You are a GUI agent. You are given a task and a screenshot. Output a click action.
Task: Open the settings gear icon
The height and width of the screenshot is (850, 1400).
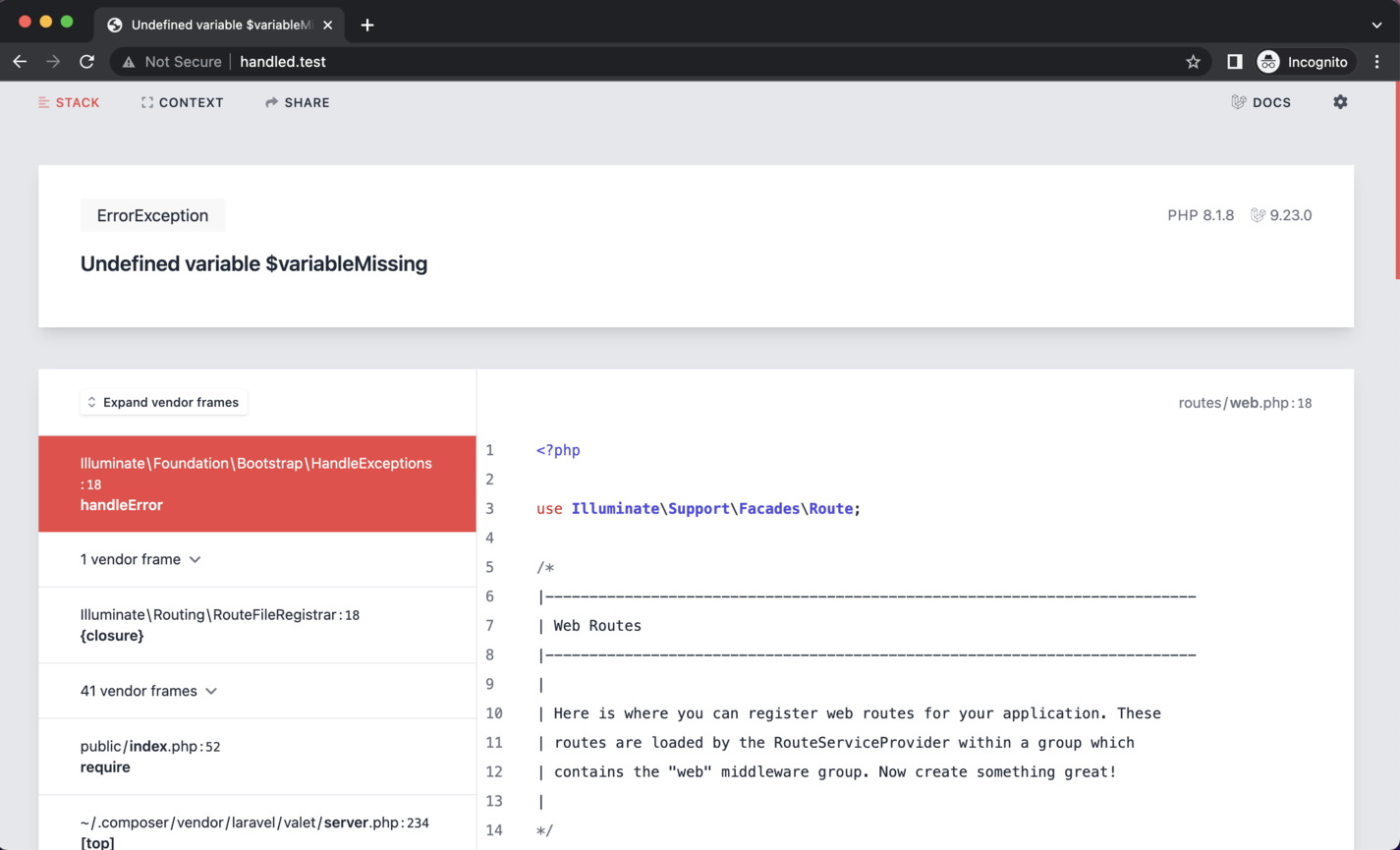pyautogui.click(x=1340, y=102)
